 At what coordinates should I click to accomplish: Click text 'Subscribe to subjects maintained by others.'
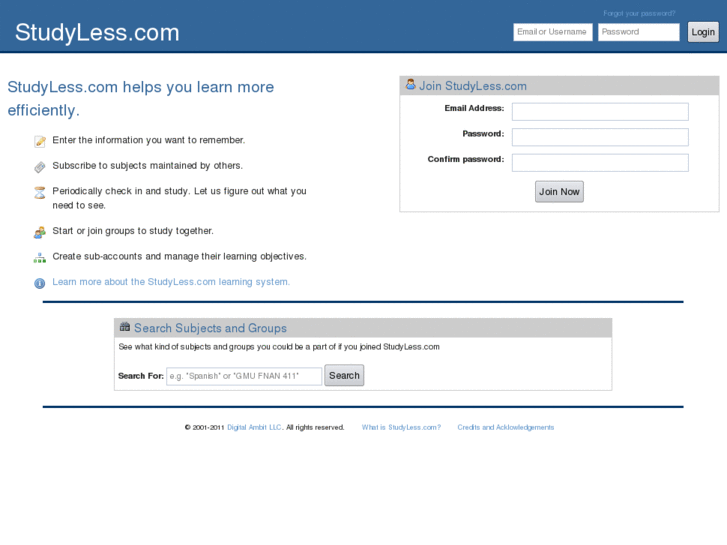[x=147, y=166]
